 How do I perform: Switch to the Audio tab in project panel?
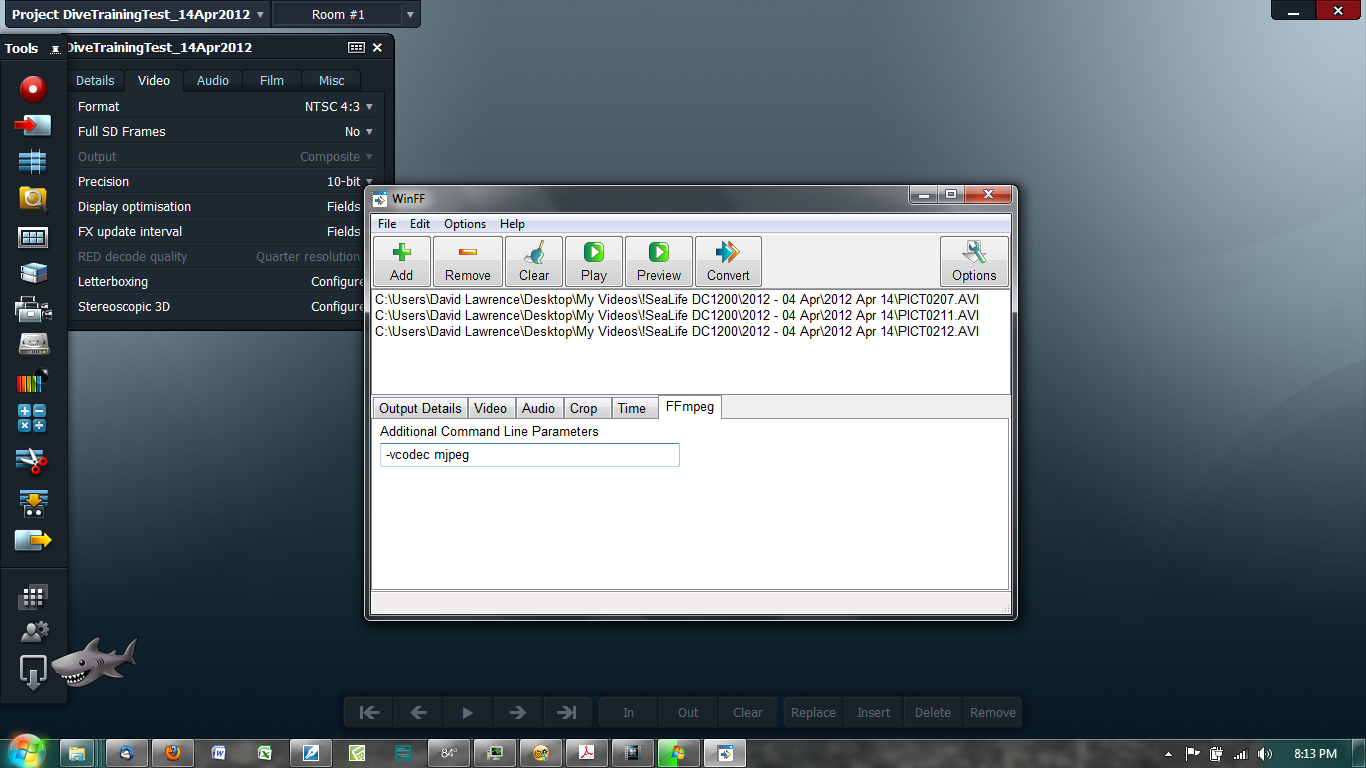212,80
